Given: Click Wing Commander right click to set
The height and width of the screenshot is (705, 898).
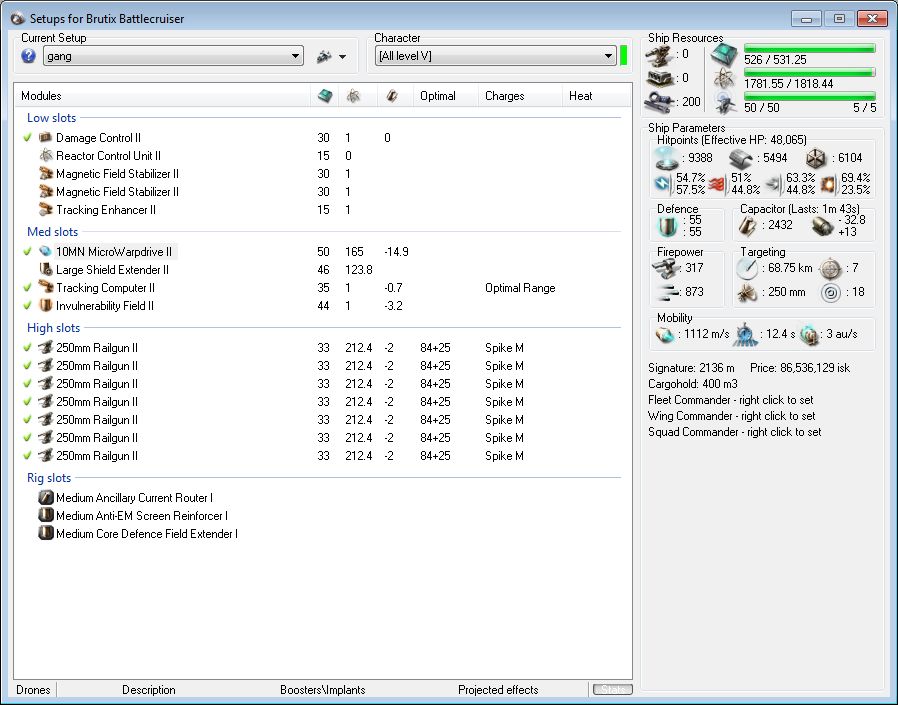Looking at the screenshot, I should (731, 416).
